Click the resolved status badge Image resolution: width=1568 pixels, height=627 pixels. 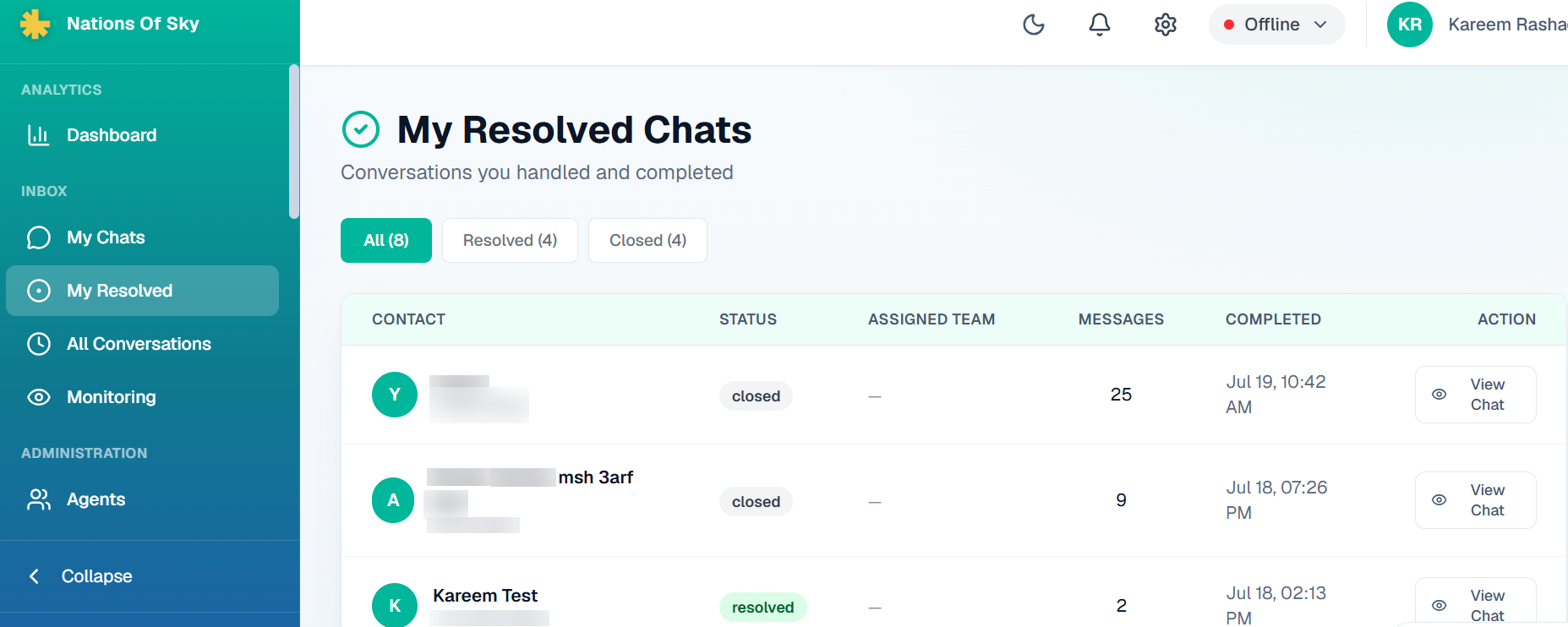tap(762, 608)
